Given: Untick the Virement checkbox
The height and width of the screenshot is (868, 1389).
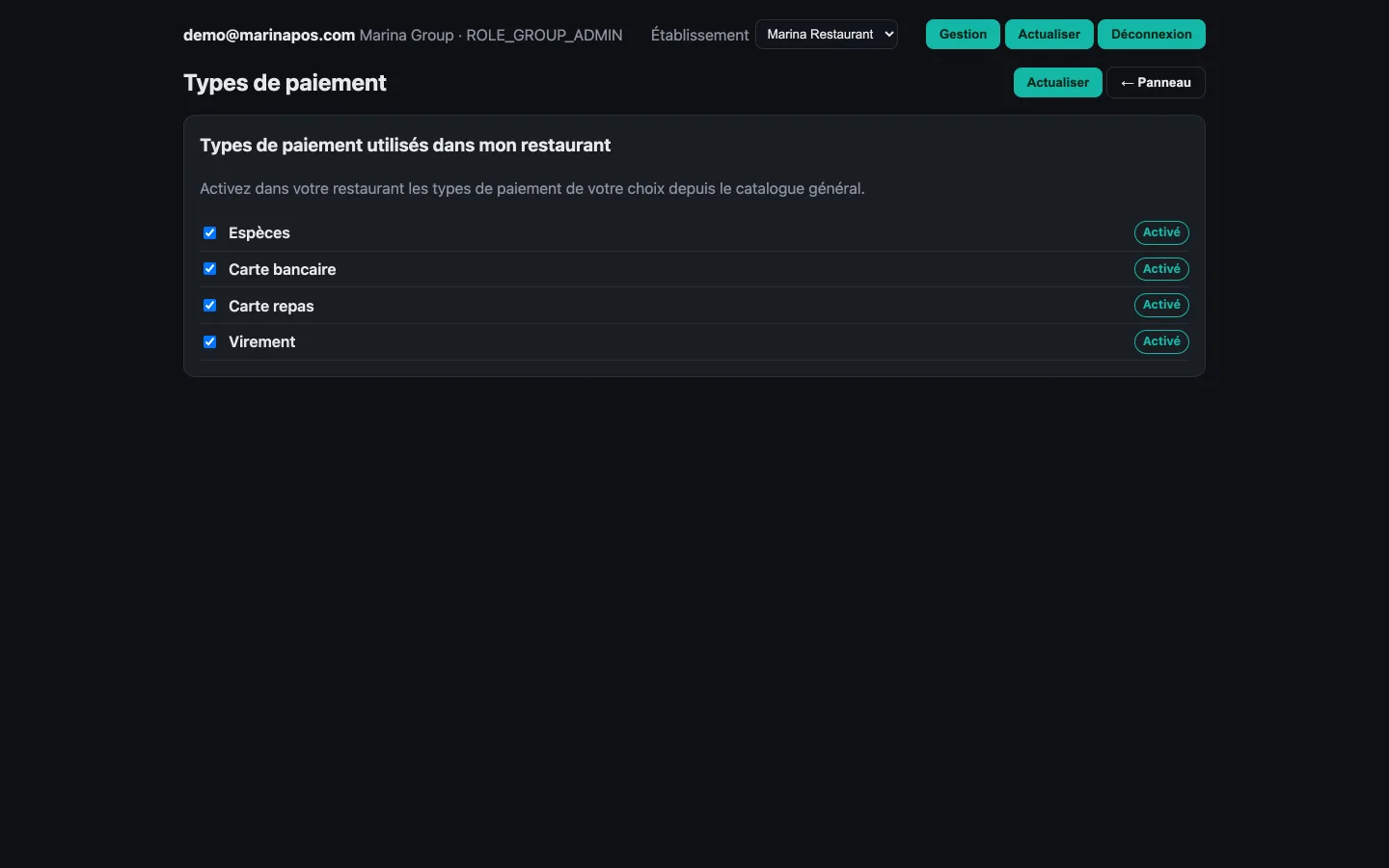Looking at the screenshot, I should click(x=209, y=342).
